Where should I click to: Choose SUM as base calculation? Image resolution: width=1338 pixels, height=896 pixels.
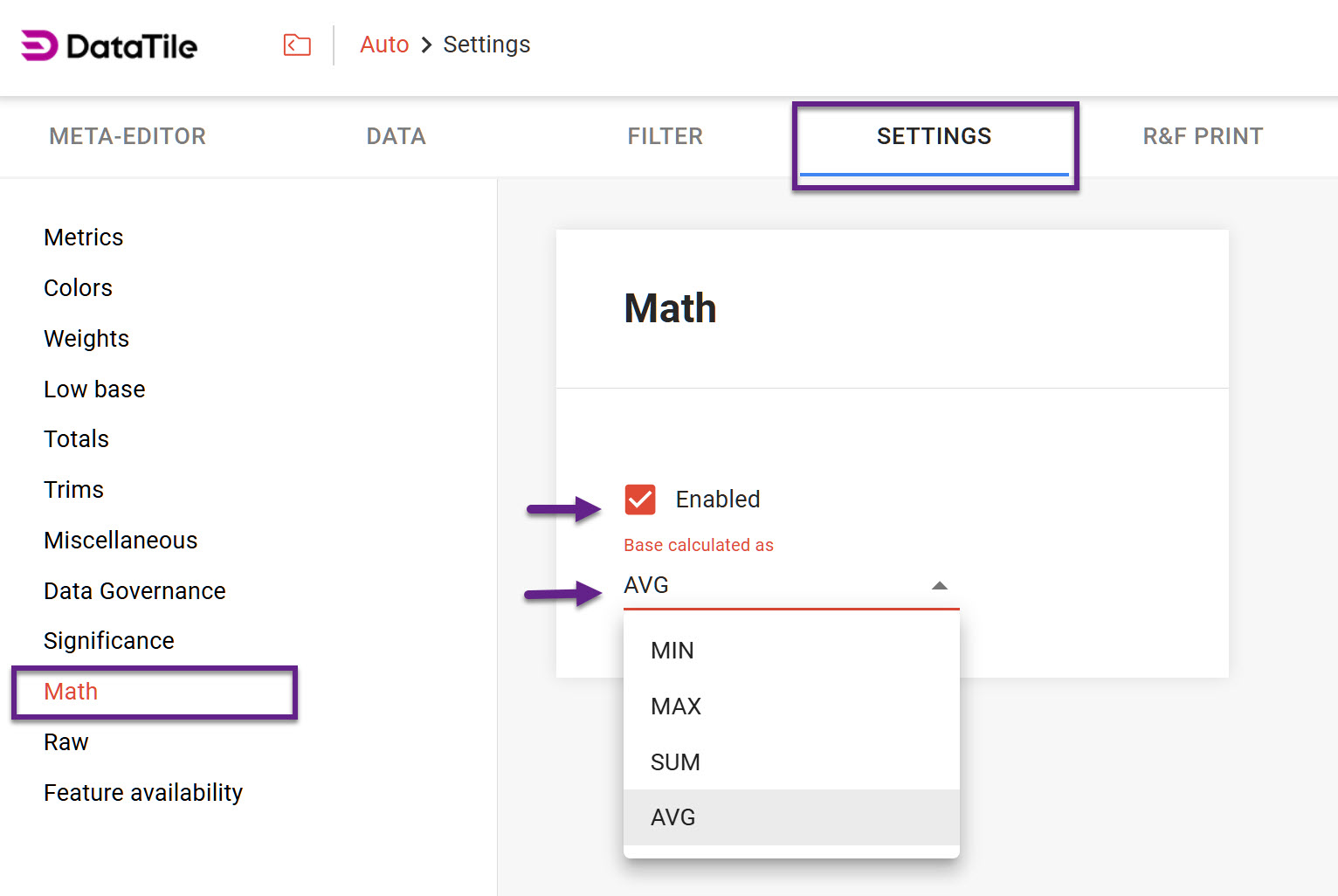pyautogui.click(x=674, y=762)
